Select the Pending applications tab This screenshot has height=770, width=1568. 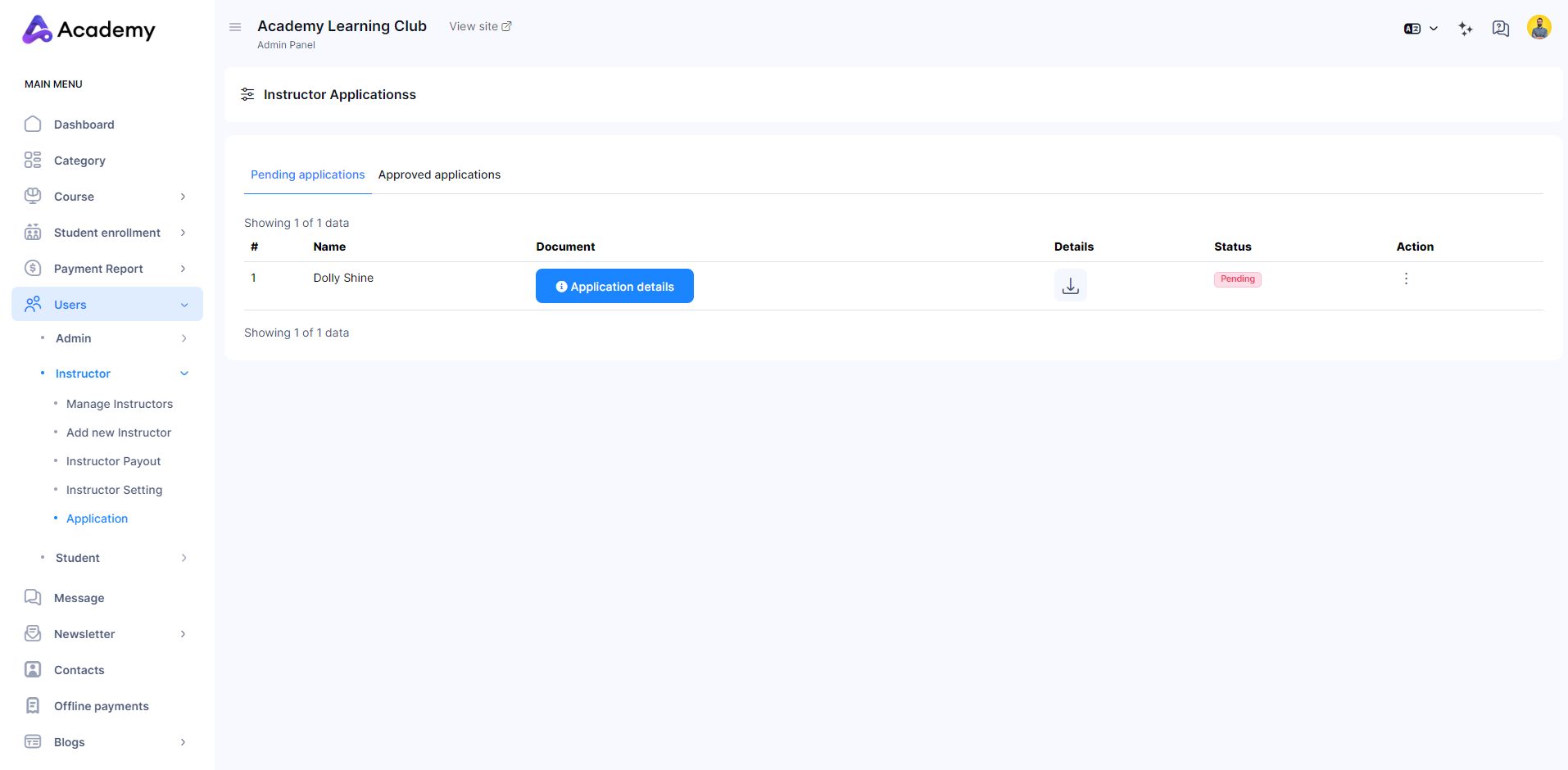pos(307,174)
